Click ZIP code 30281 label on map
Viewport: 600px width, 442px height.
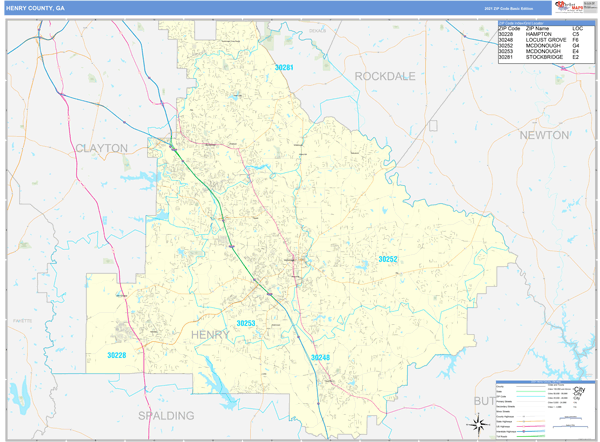[285, 67]
